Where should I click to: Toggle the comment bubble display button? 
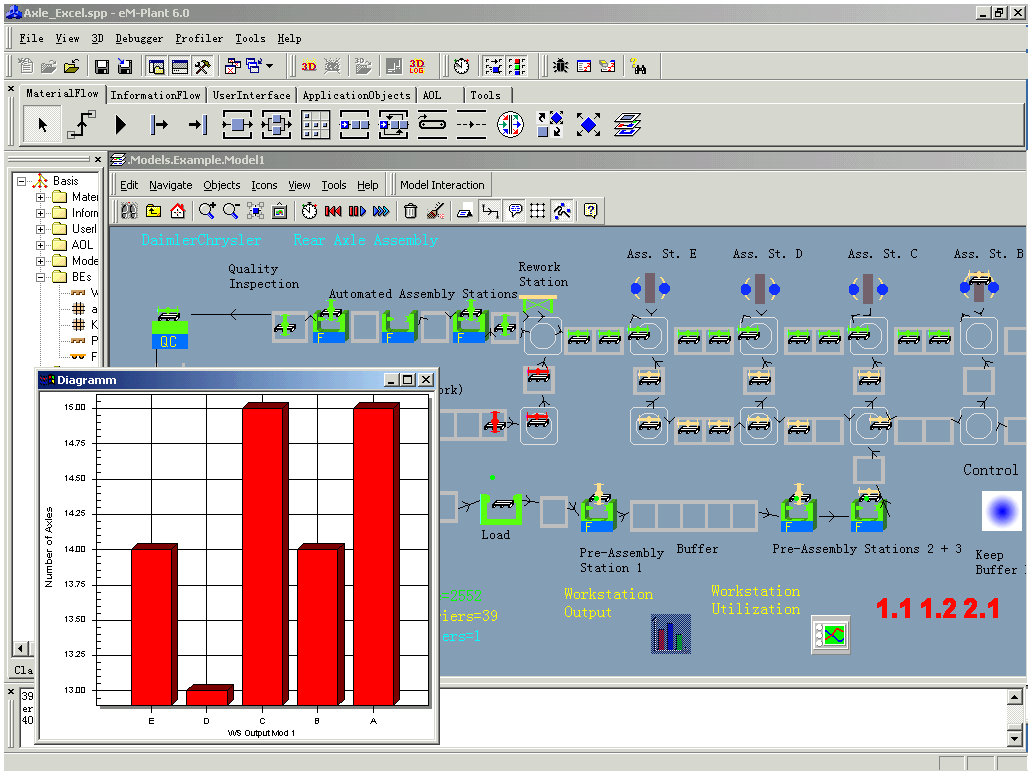(515, 211)
